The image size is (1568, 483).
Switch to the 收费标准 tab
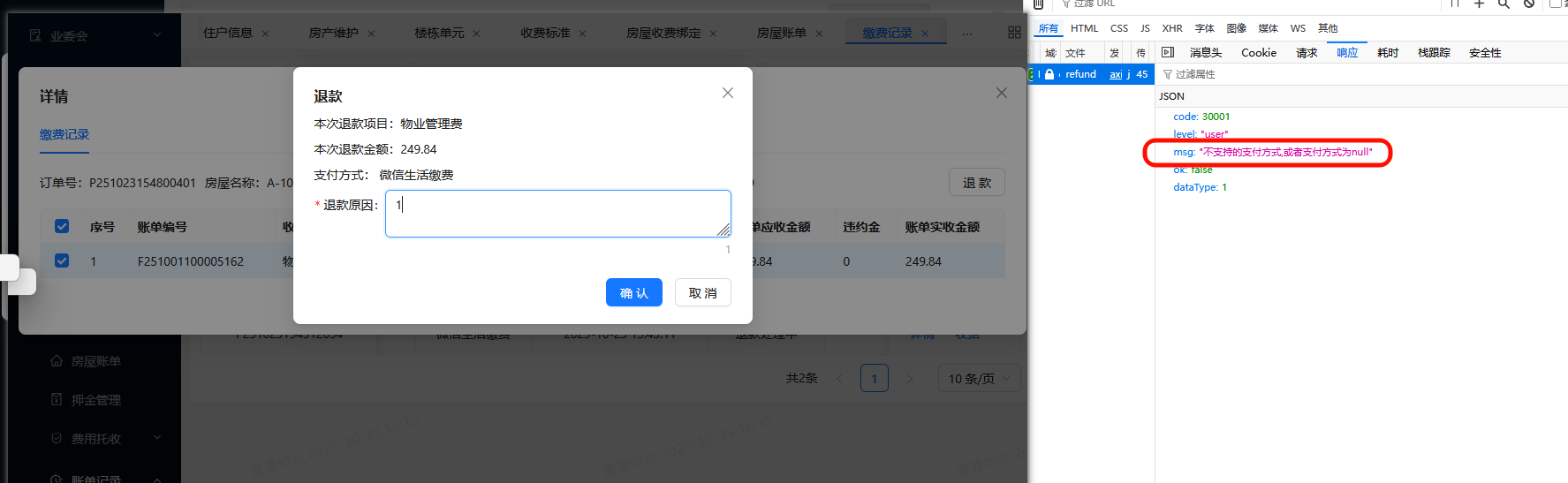[545, 33]
